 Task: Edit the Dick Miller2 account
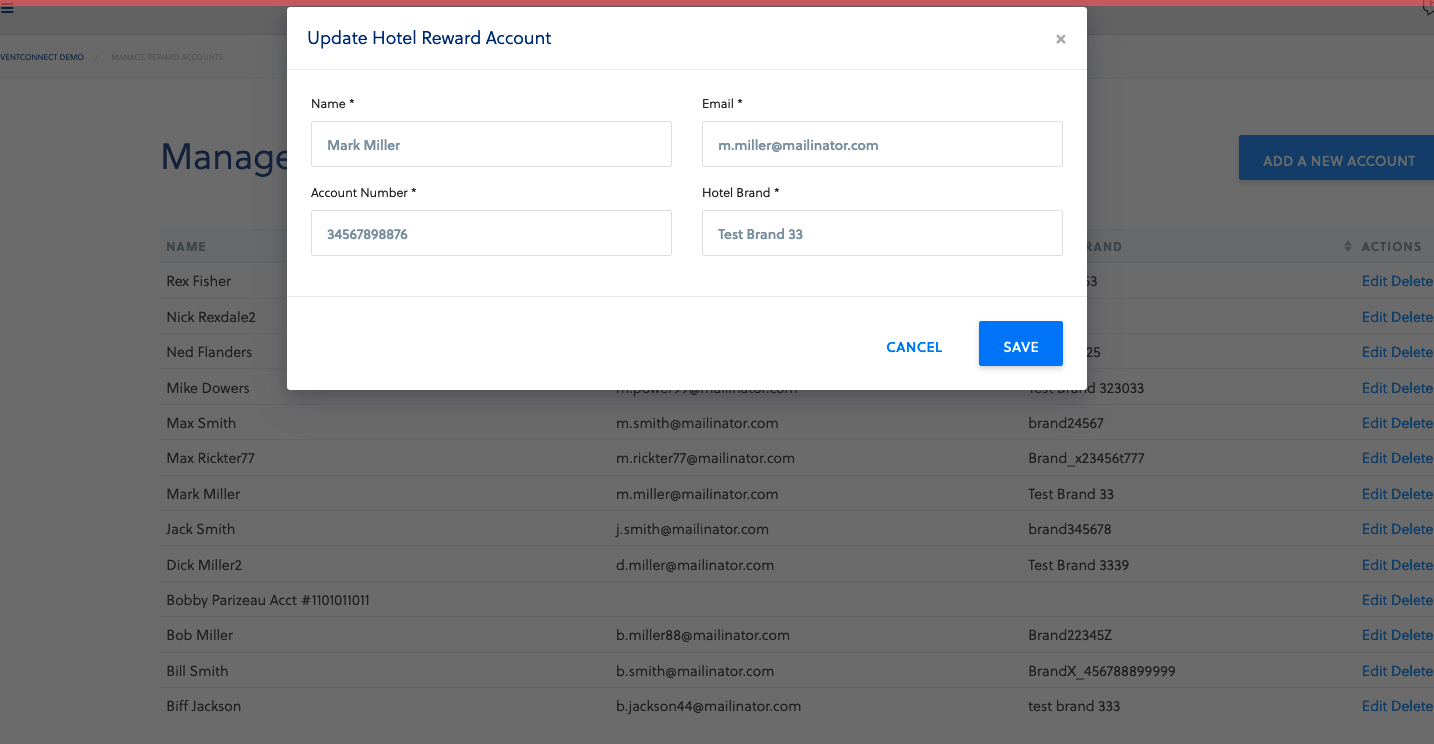point(1374,565)
